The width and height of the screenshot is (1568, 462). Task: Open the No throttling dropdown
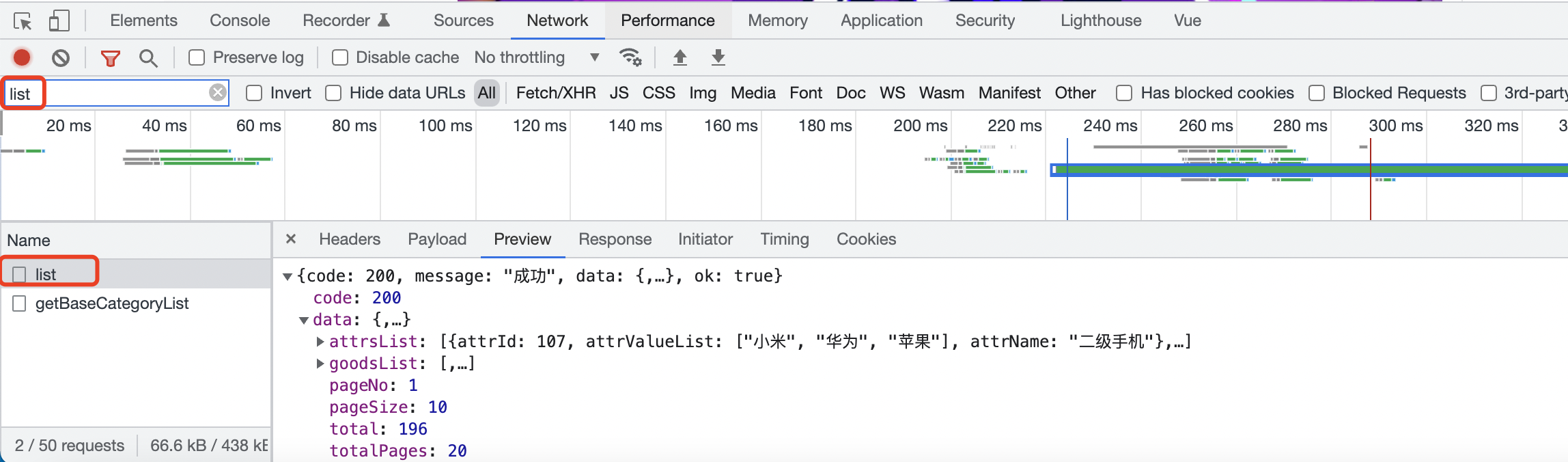[x=537, y=58]
